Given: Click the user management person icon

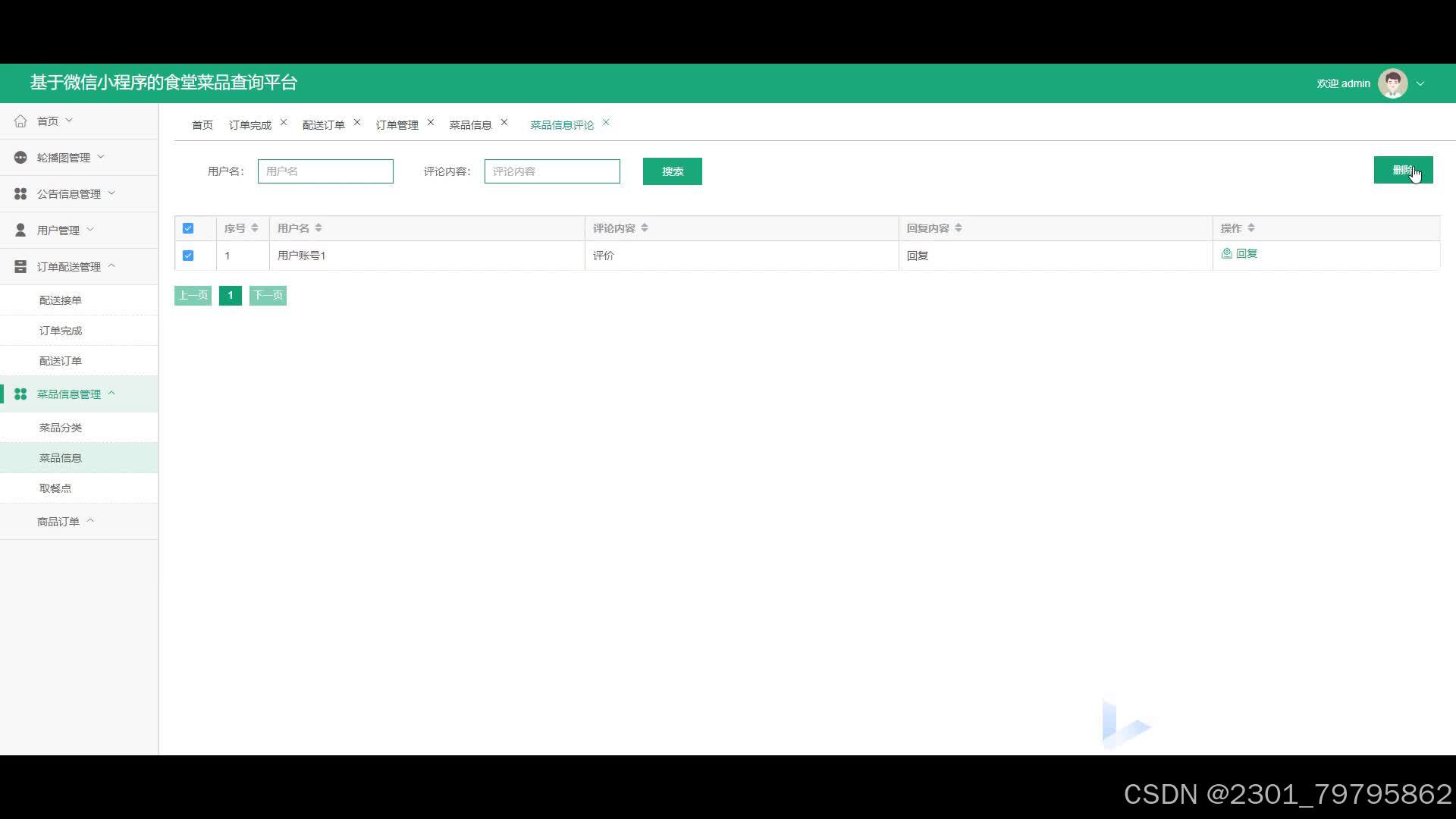Looking at the screenshot, I should click(20, 231).
